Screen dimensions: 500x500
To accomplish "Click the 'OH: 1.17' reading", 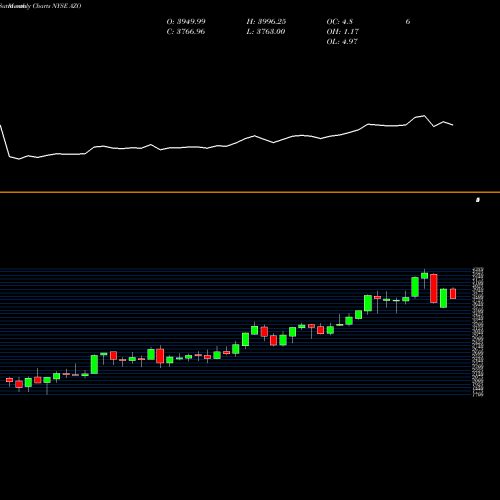I will (x=342, y=32).
